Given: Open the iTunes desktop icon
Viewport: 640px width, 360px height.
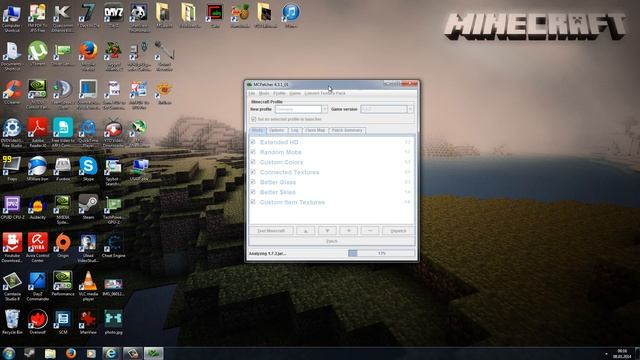Looking at the screenshot, I should click(291, 15).
